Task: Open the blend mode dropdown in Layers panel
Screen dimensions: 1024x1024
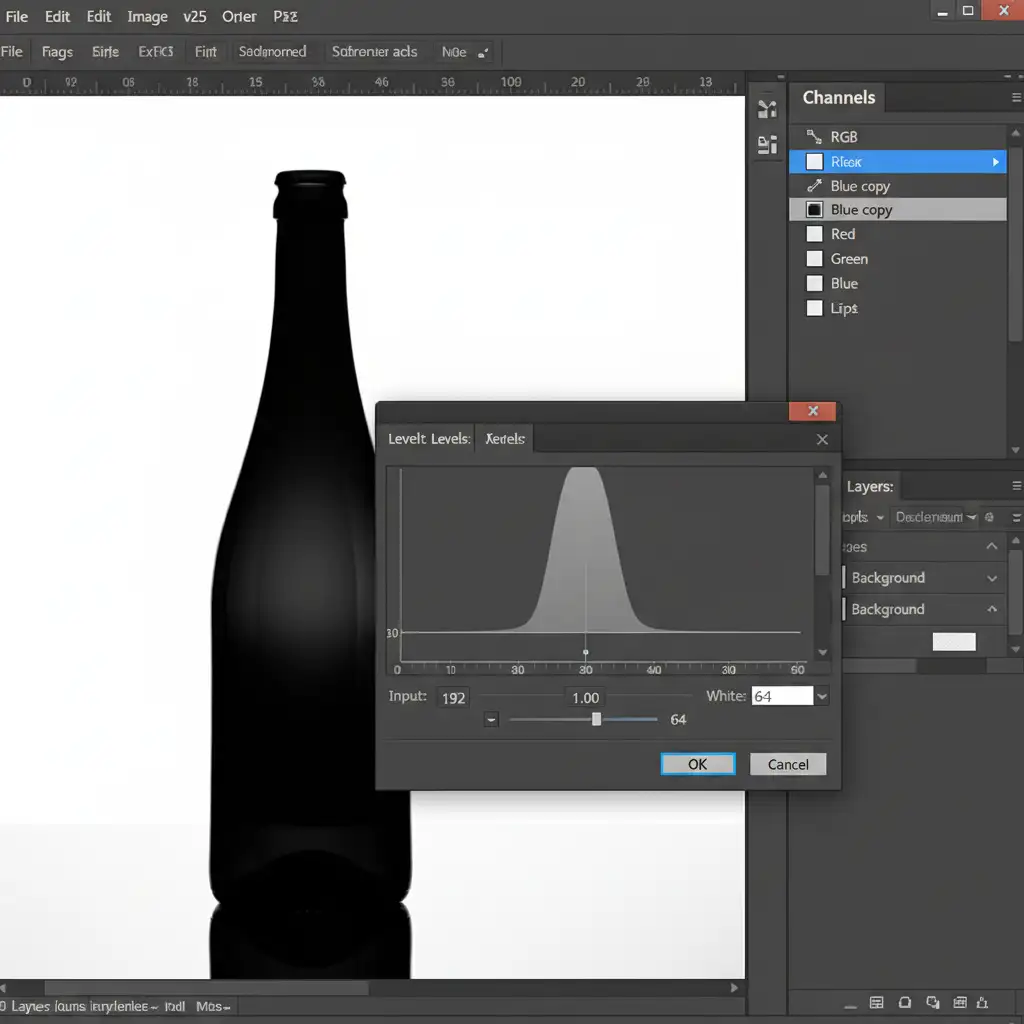Action: tap(935, 517)
